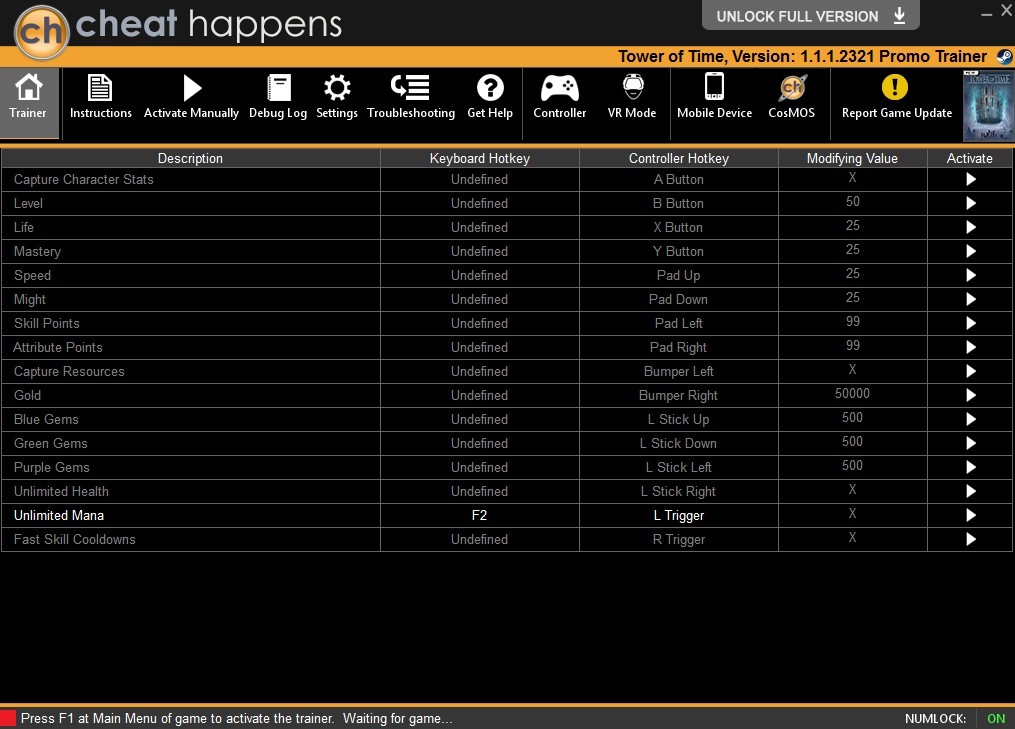Toggle Unlimited Health cheat on

tap(970, 491)
